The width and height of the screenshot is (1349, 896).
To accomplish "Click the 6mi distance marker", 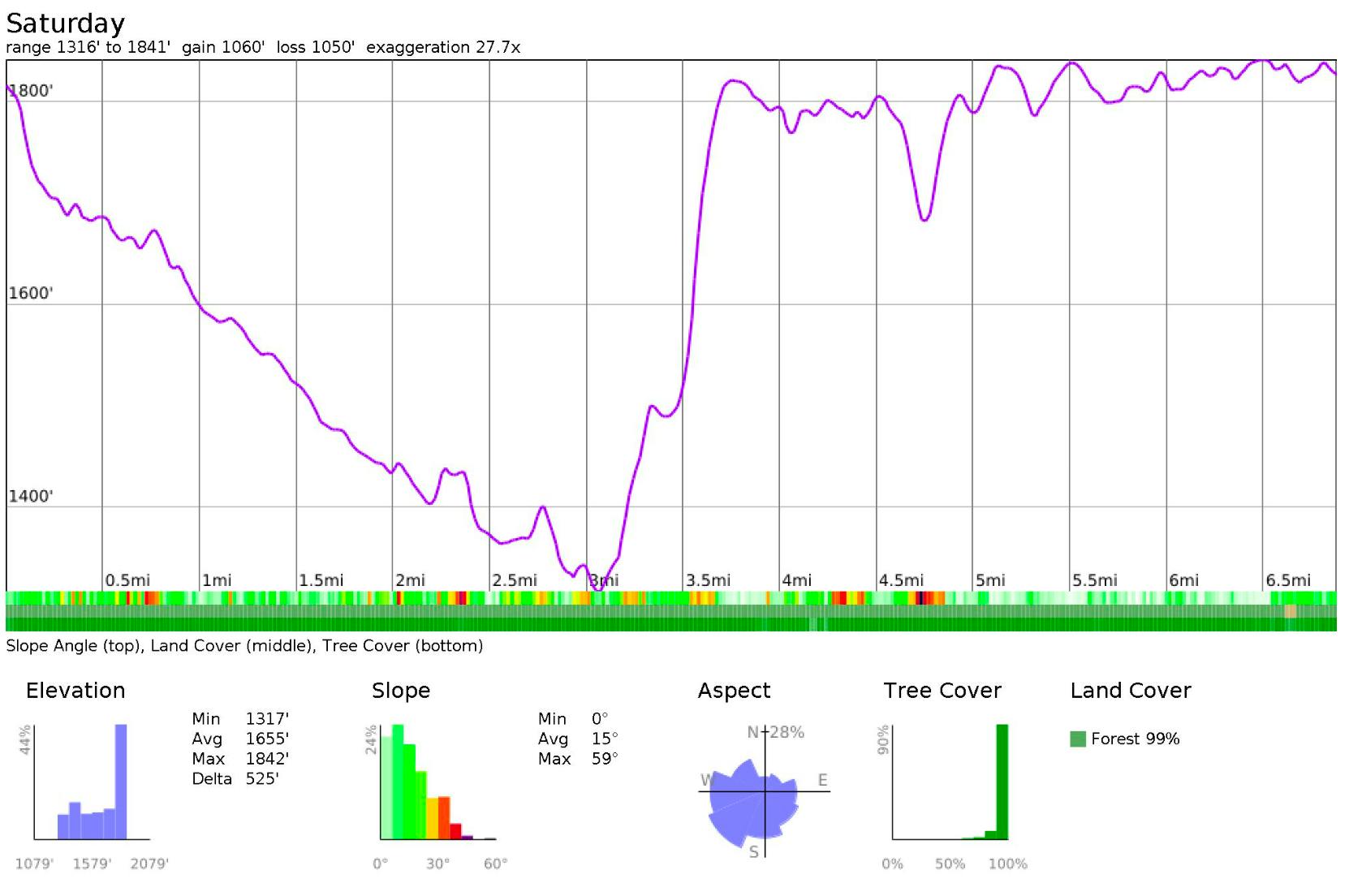I will [1183, 580].
